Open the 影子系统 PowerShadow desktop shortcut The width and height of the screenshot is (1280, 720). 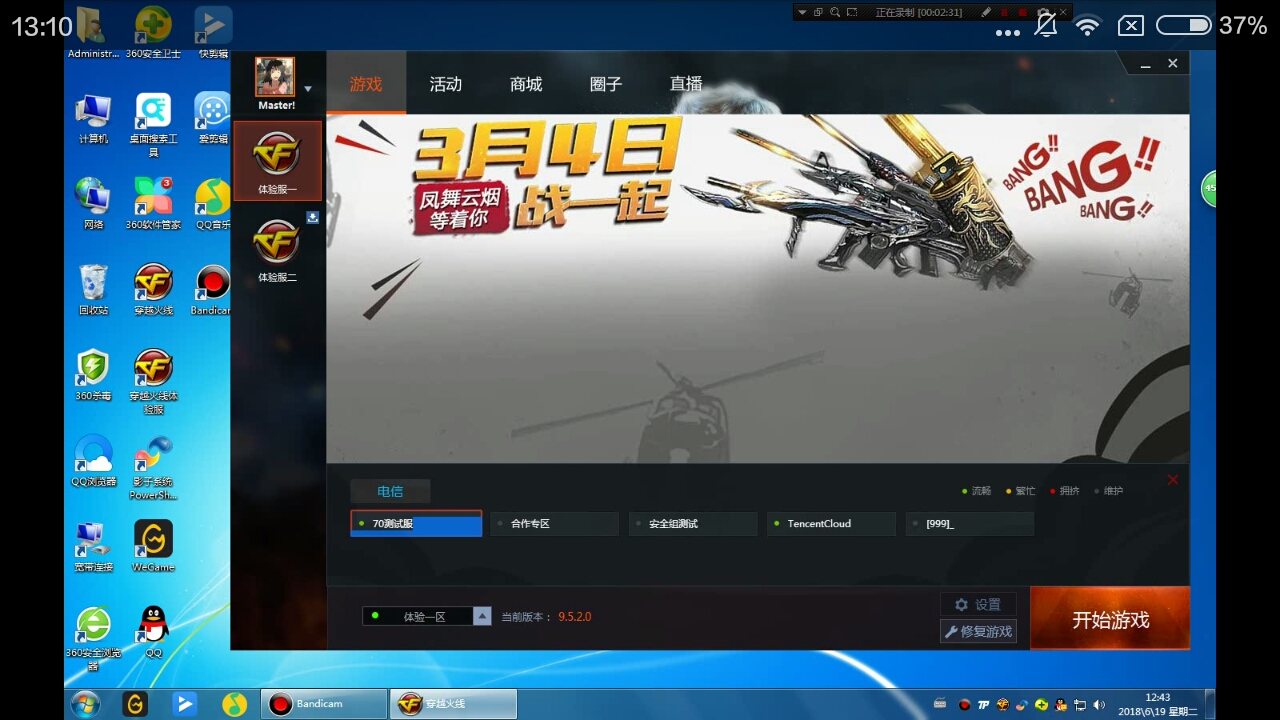pos(153,467)
